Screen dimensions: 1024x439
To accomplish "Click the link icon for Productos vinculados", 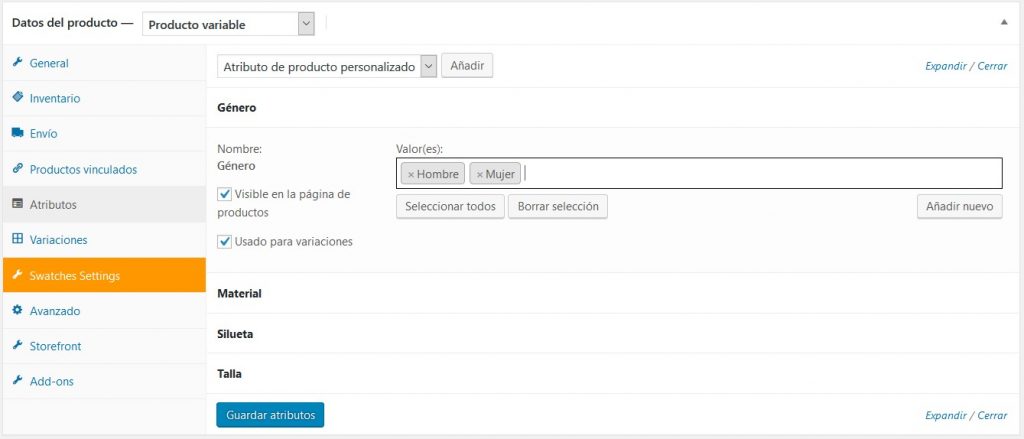I will [17, 169].
